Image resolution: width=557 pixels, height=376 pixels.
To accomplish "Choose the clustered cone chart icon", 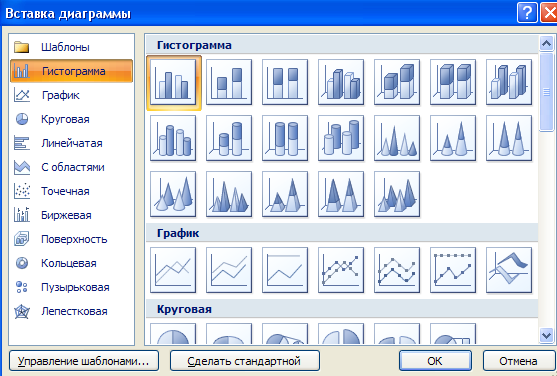I will point(397,138).
